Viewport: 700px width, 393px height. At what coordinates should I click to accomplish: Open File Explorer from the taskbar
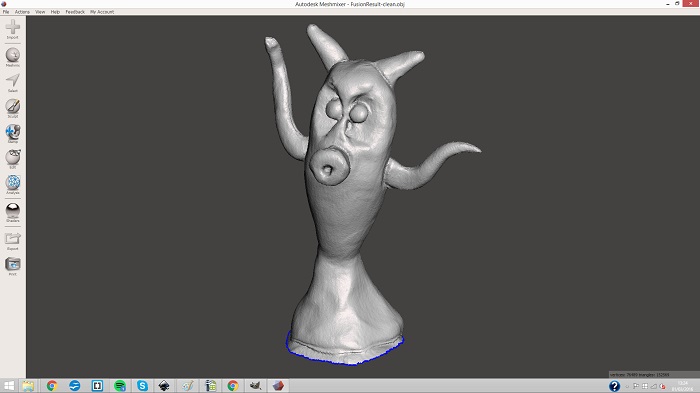click(28, 385)
